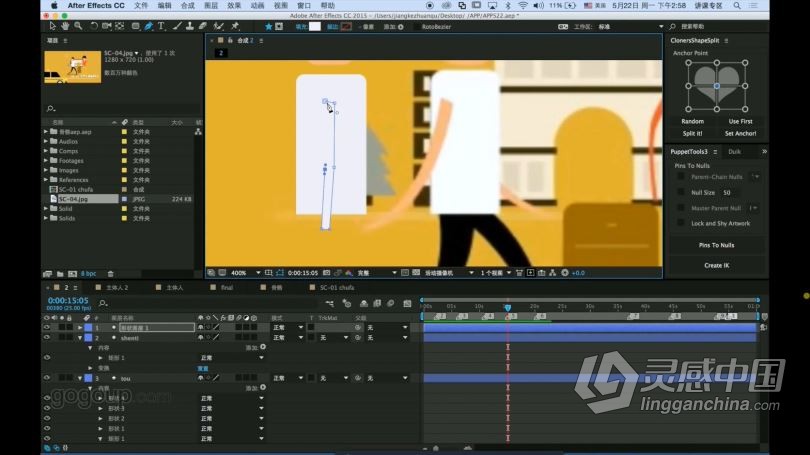The height and width of the screenshot is (455, 810).
Task: Select the Hand tool
Action: [x=65, y=26]
